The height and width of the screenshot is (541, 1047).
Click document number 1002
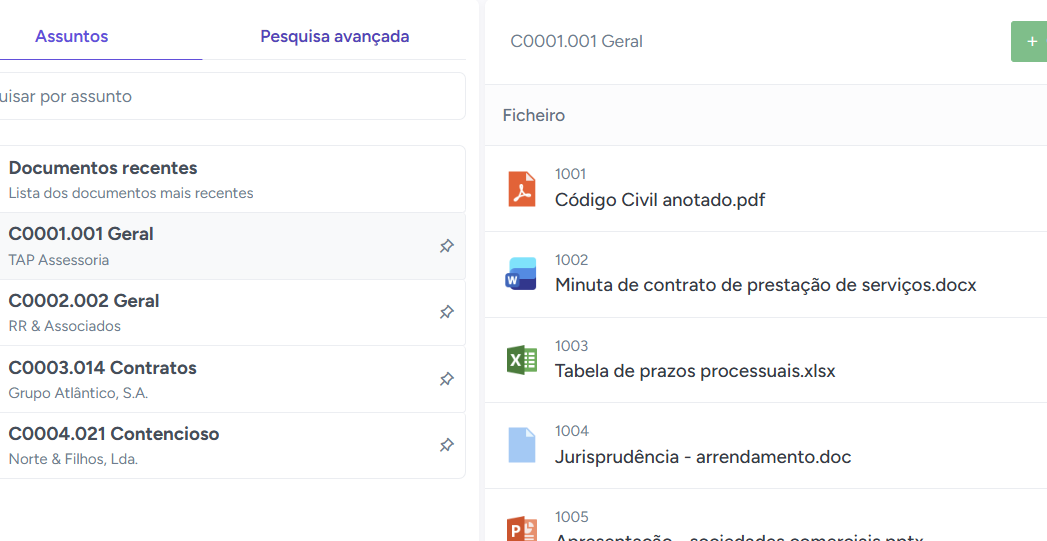(572, 260)
